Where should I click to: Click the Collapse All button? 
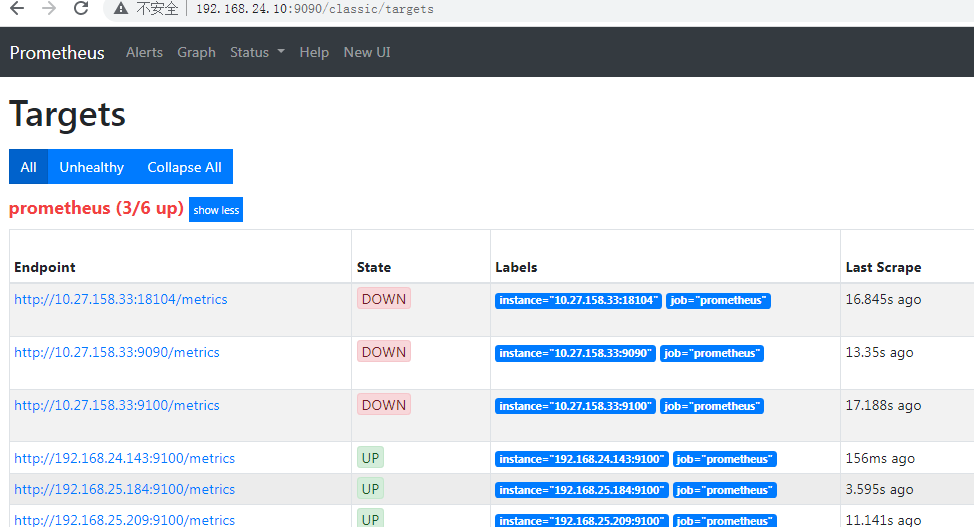click(184, 167)
